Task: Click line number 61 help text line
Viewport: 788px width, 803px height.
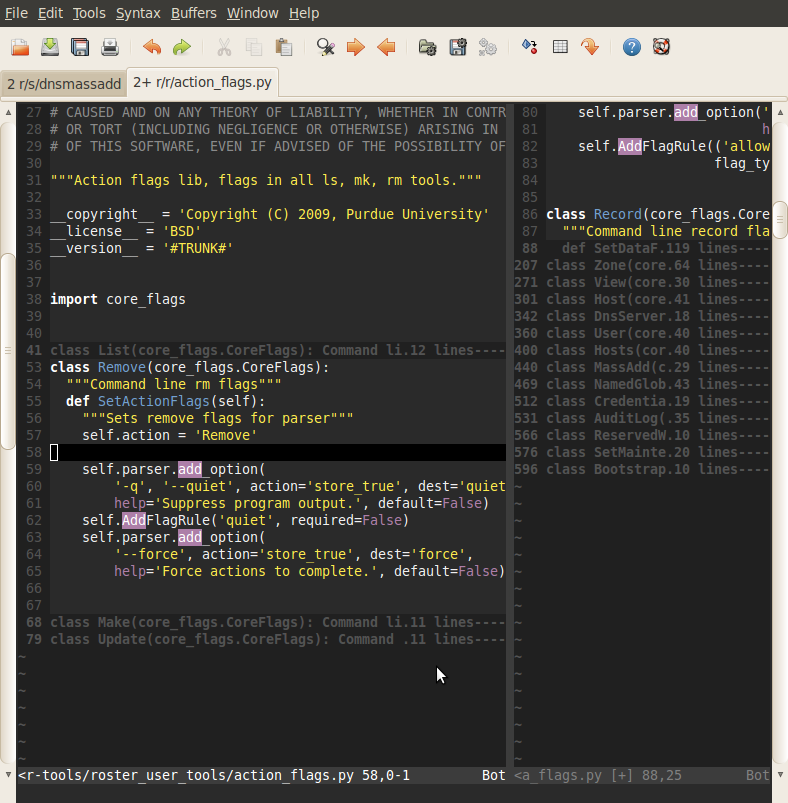Action: [x=301, y=503]
